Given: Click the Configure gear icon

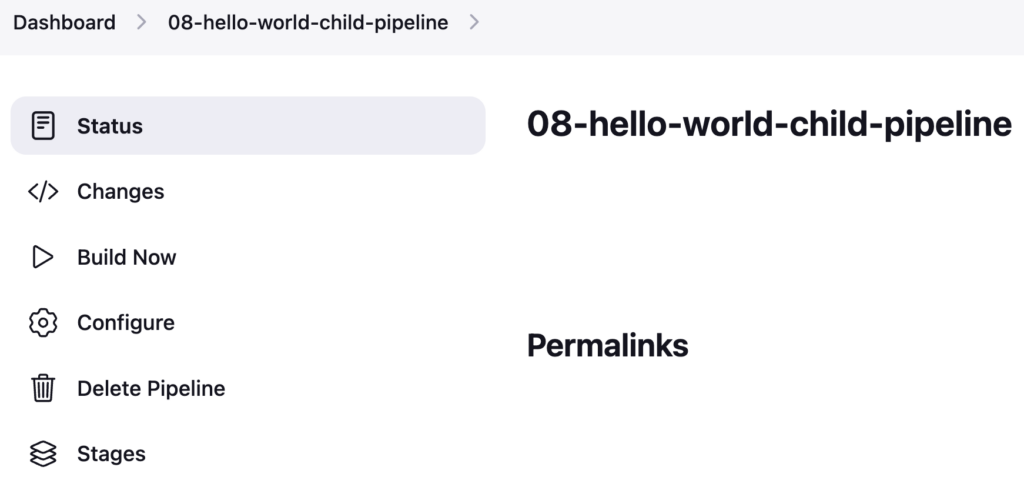Looking at the screenshot, I should pyautogui.click(x=43, y=322).
